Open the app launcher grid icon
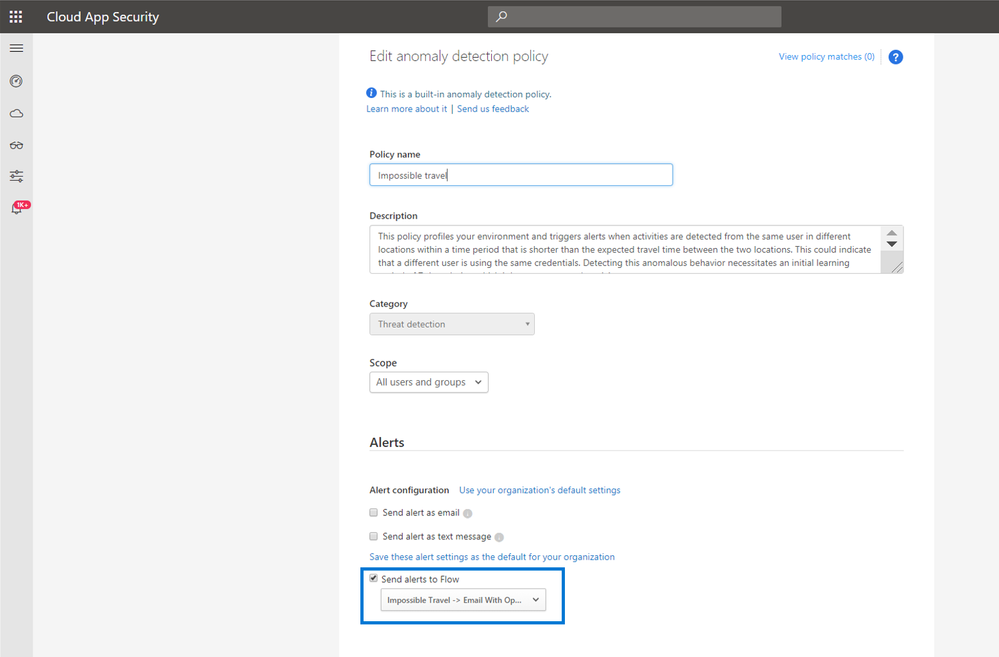This screenshot has width=999, height=657. coord(16,17)
